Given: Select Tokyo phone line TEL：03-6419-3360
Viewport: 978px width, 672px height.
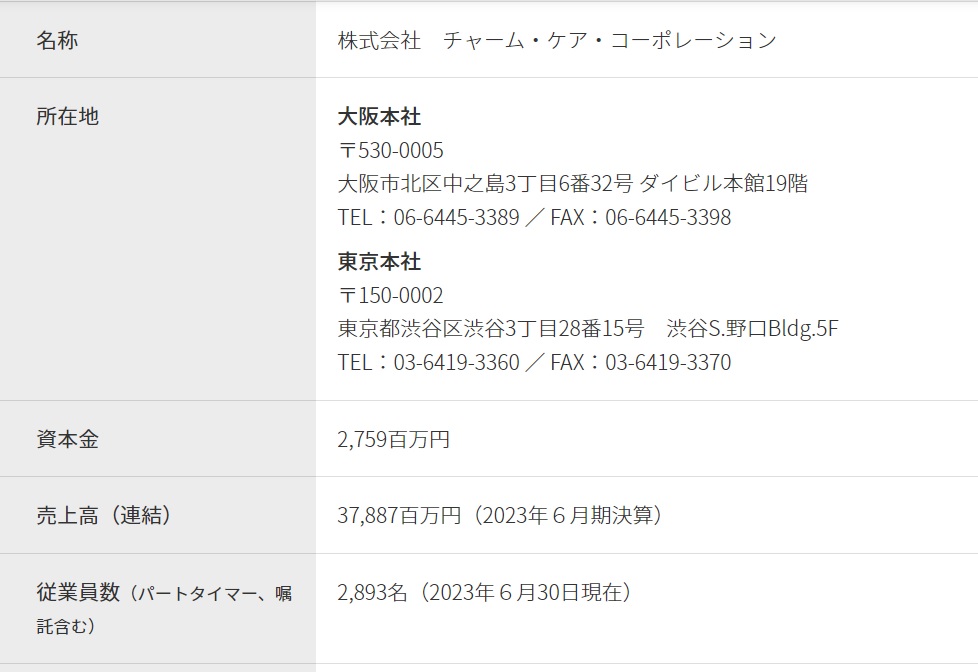Looking at the screenshot, I should click(428, 363).
